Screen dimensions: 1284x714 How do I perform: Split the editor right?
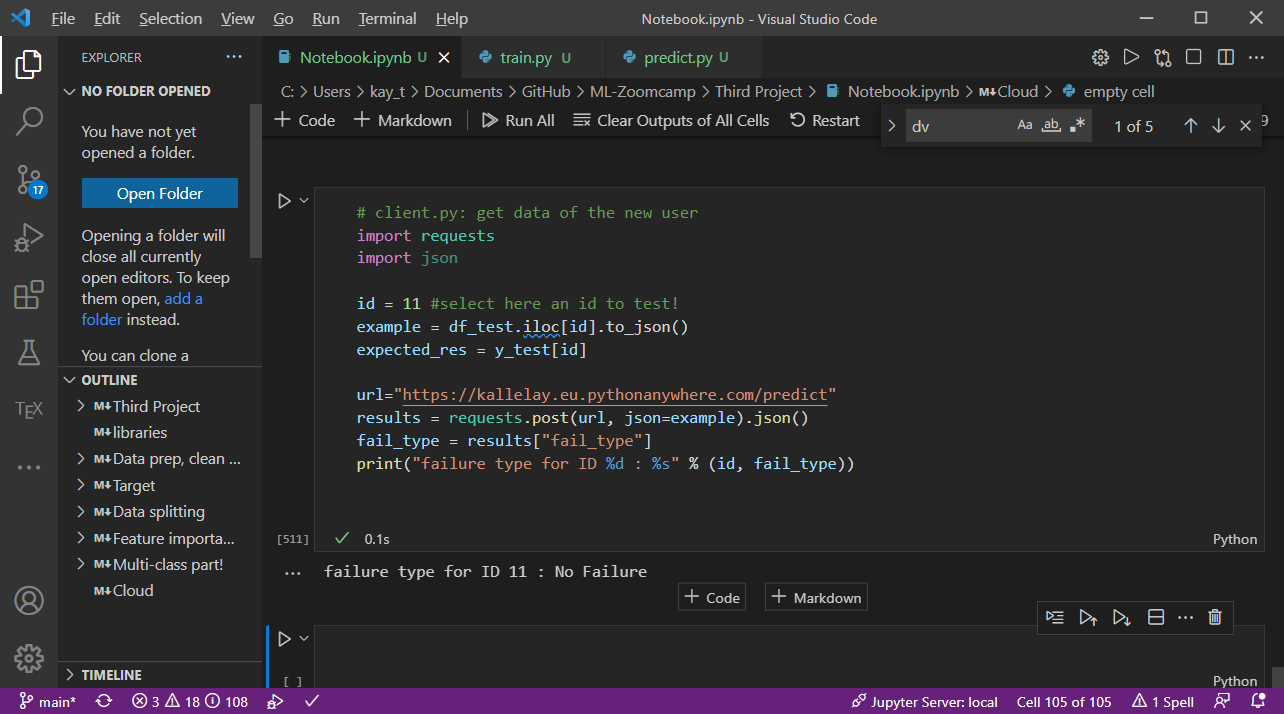click(x=1225, y=58)
